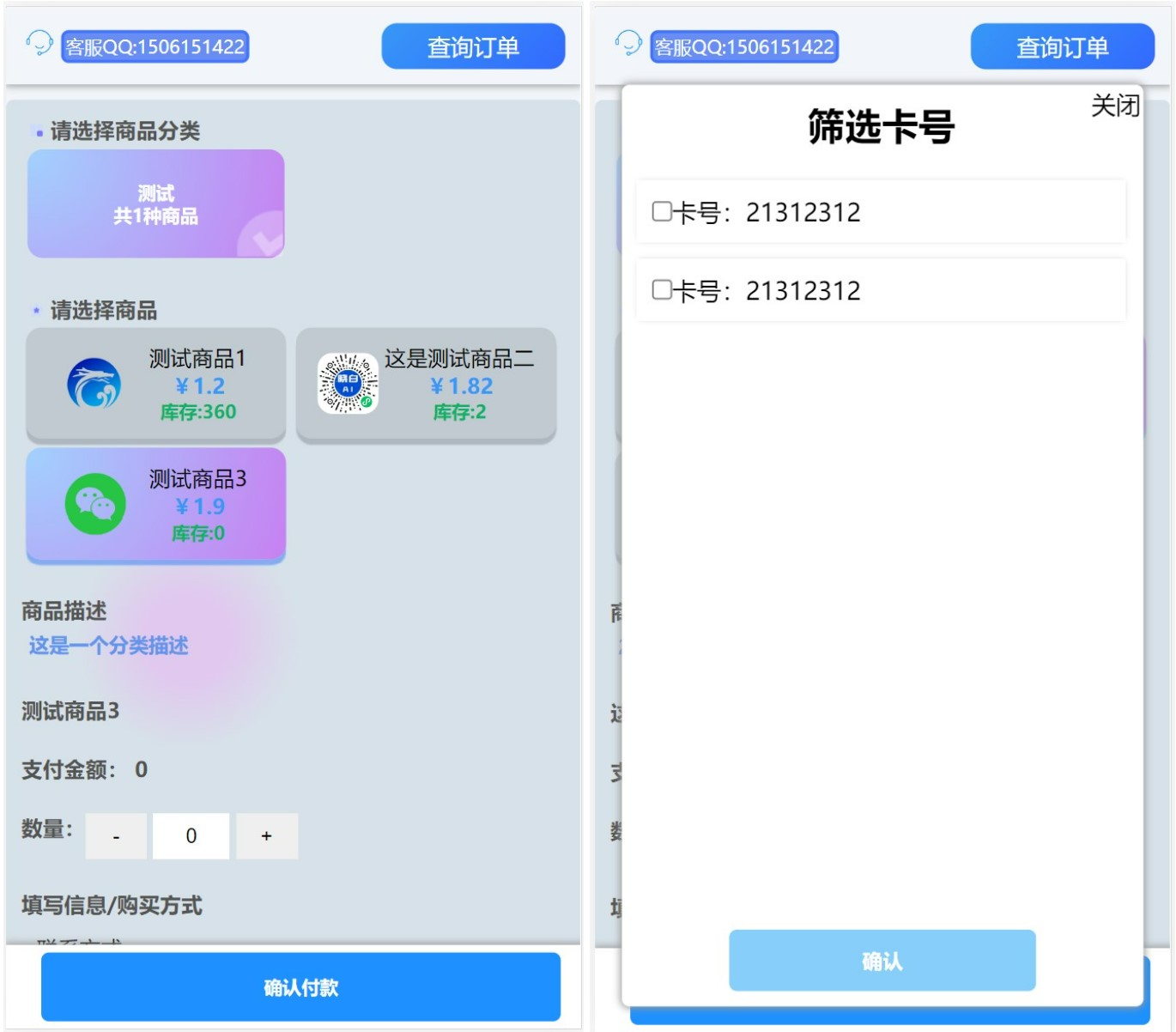
Task: Click the blue dragon logo of 测试商品1
Action: [94, 384]
